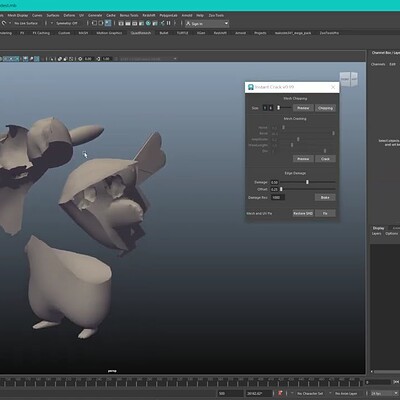Click the Instant Crack window logo icon
The width and height of the screenshot is (400, 400).
coord(251,87)
